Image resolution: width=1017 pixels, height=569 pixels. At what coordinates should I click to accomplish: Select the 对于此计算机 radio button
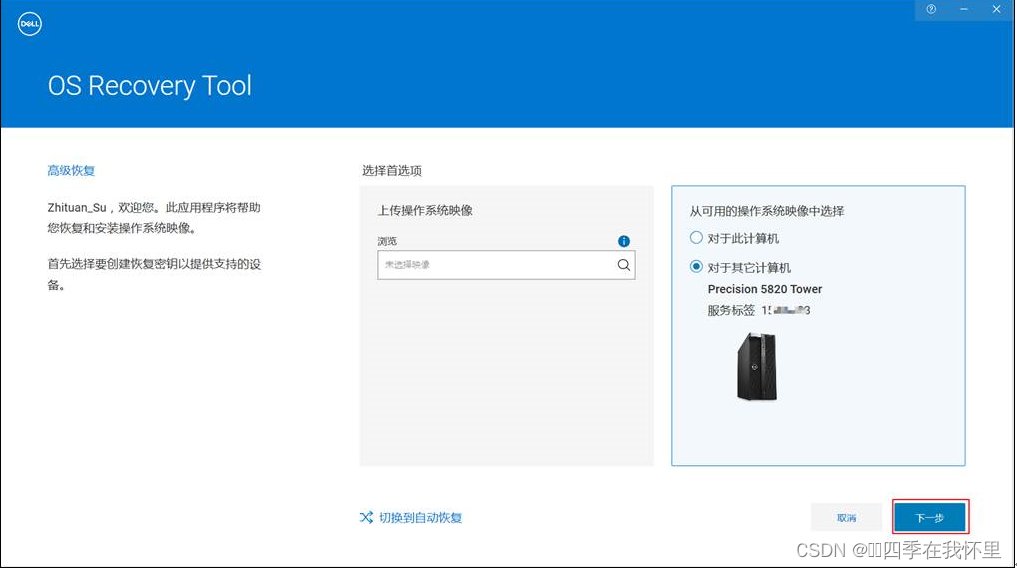pyautogui.click(x=696, y=237)
